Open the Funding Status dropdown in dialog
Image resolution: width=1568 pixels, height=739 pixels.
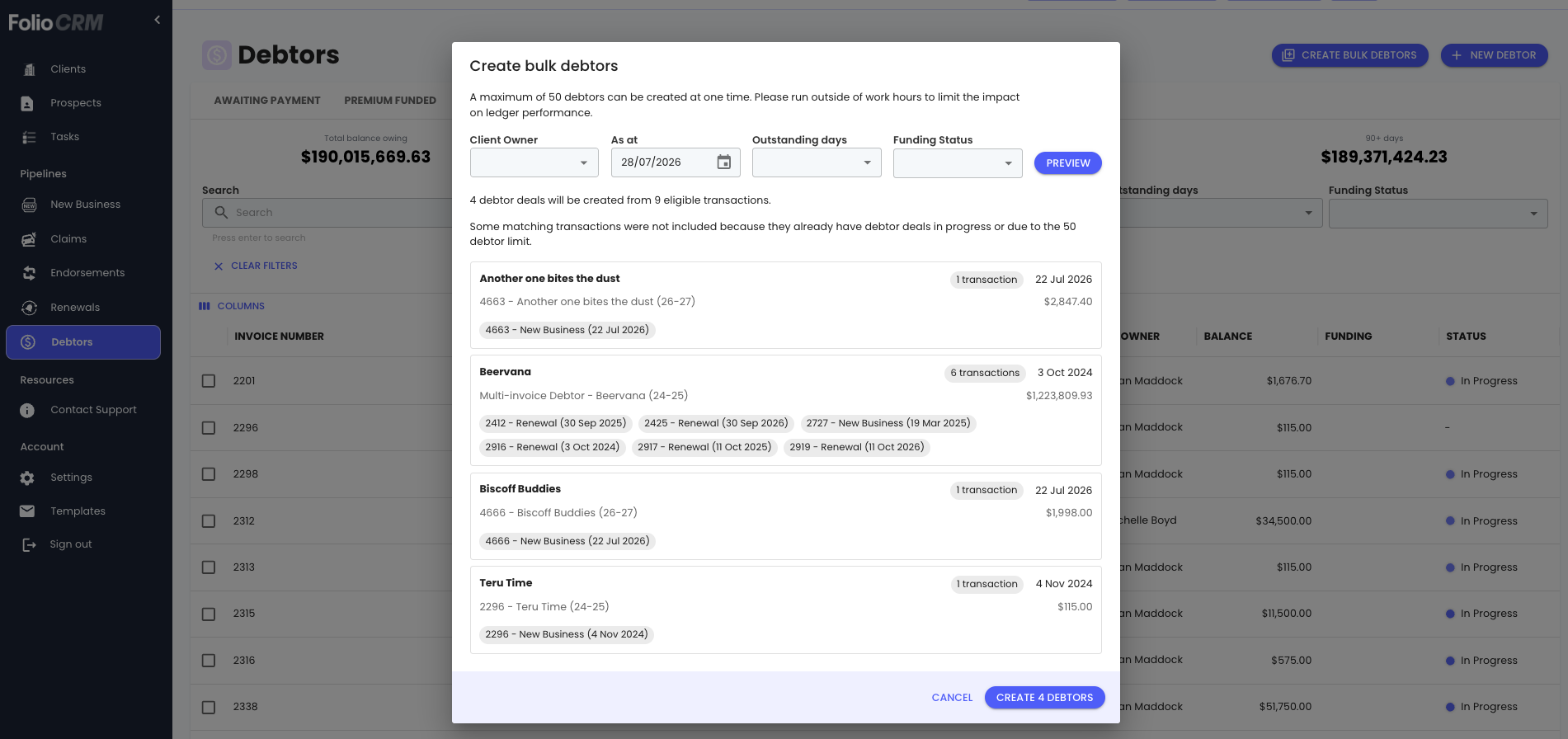click(958, 162)
